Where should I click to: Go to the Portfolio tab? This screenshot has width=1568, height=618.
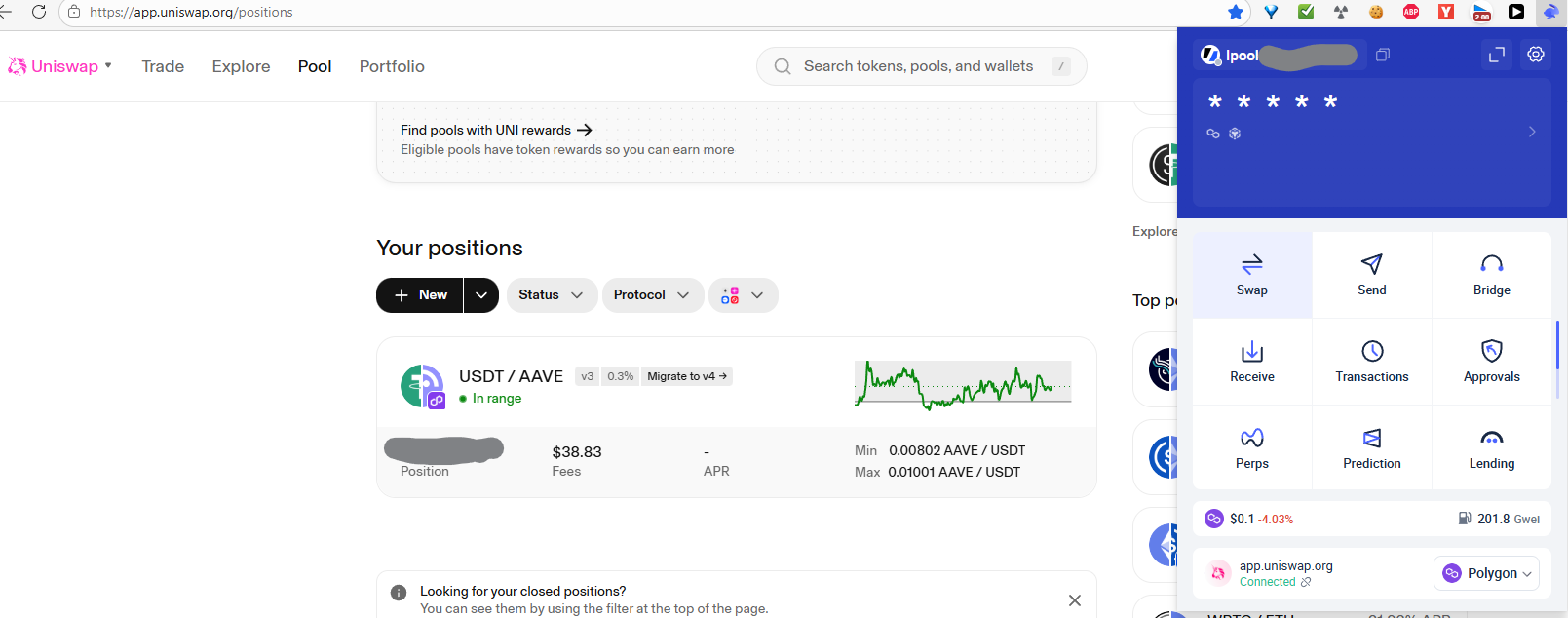tap(392, 66)
